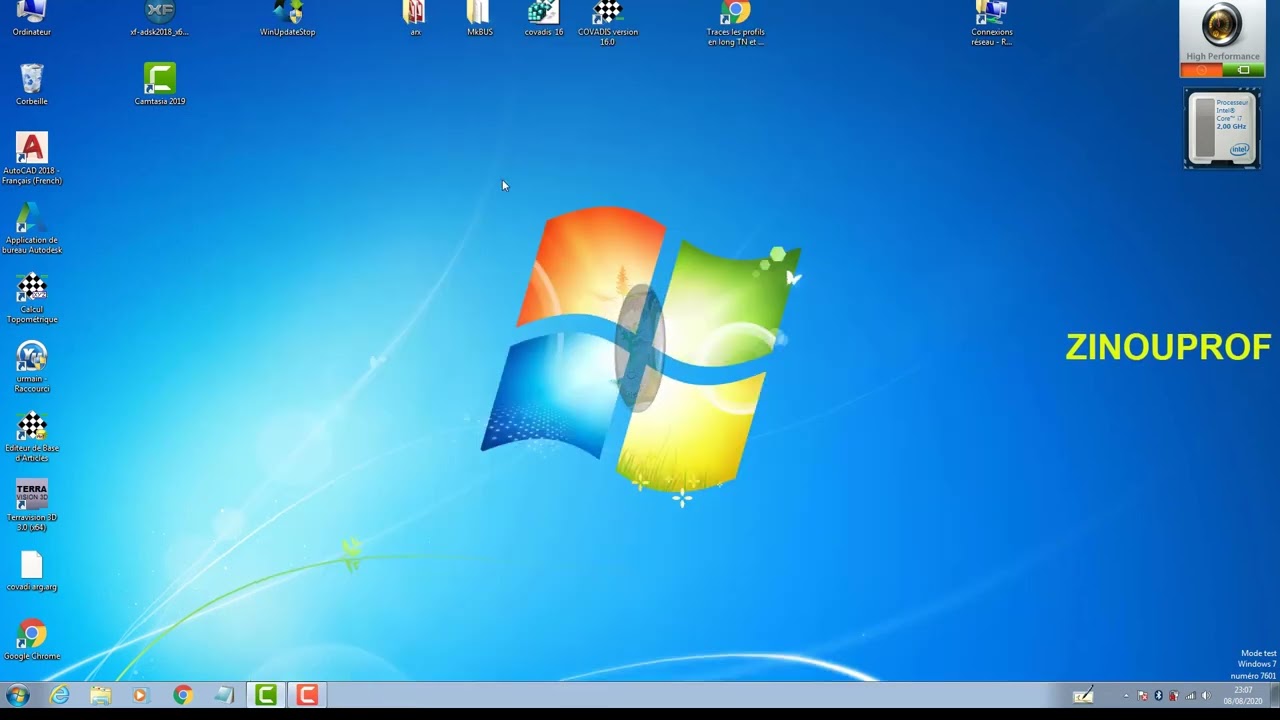Select the covadis 16 desktop icon
The width and height of the screenshot is (1280, 720).
[x=544, y=19]
